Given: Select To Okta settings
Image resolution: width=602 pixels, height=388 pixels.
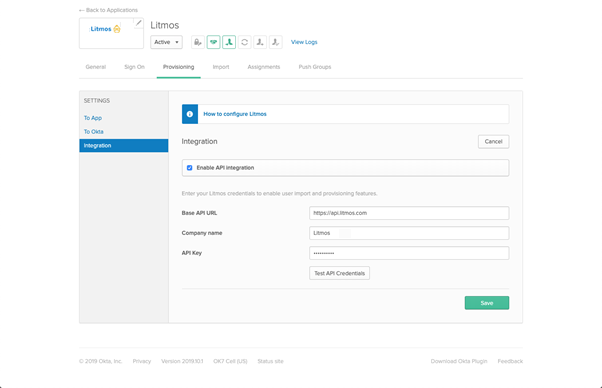Looking at the screenshot, I should 94,132.
